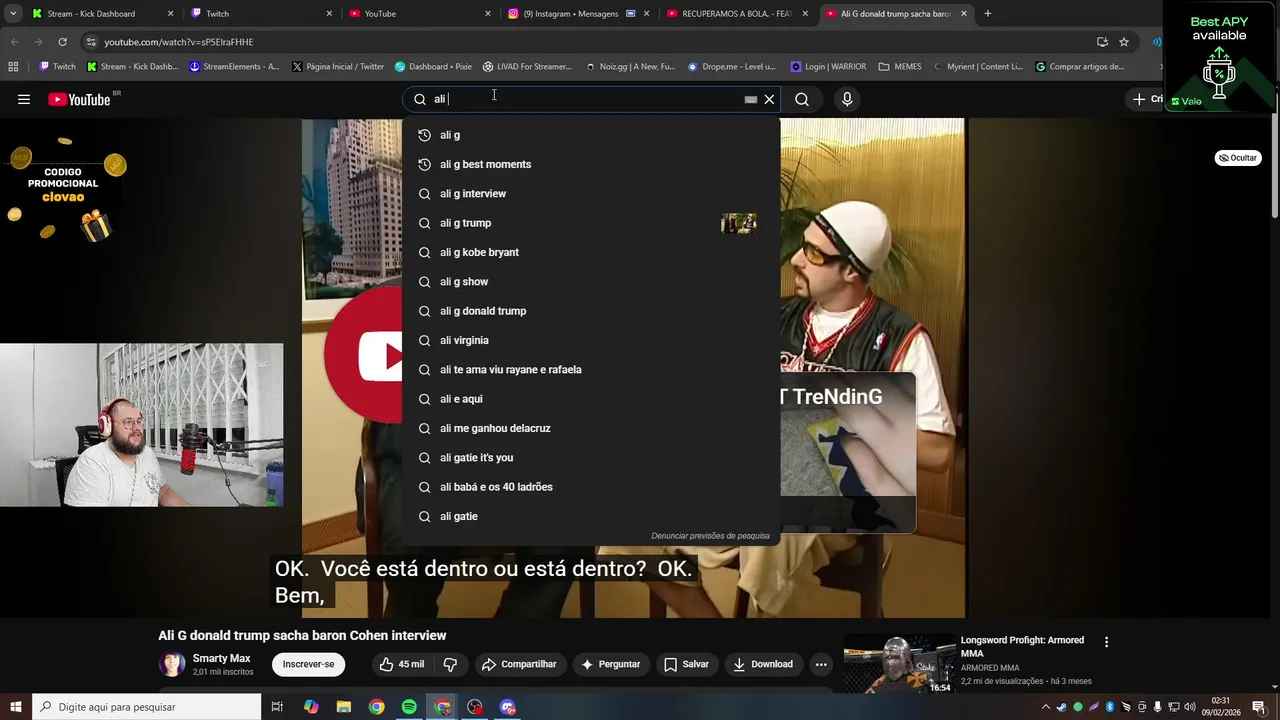1280x720 pixels.
Task: Open Longsword Profight video thumbnail
Action: 899,664
